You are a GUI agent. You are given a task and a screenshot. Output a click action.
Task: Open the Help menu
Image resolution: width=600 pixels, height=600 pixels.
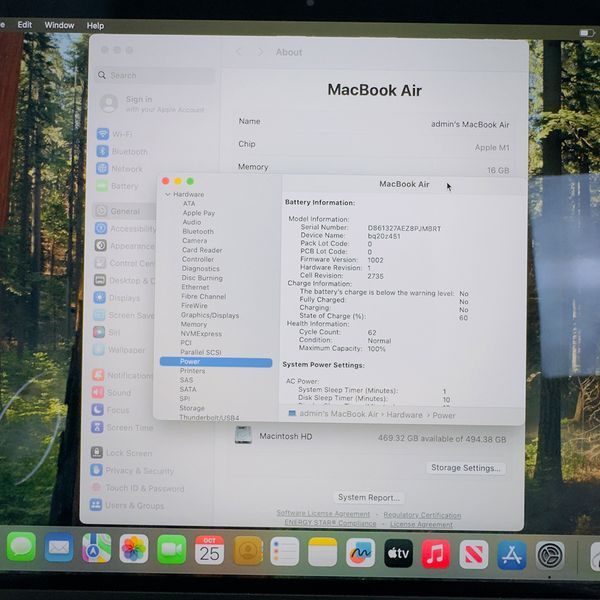click(x=95, y=26)
